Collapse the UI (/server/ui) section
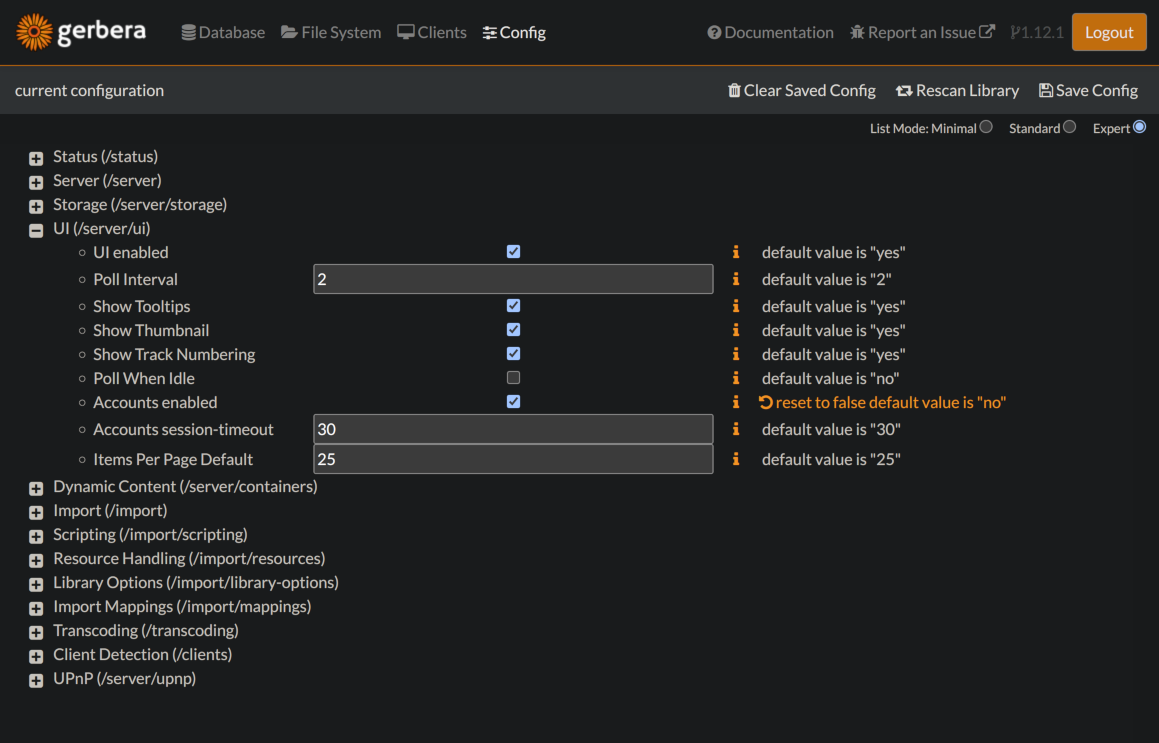 click(x=36, y=230)
